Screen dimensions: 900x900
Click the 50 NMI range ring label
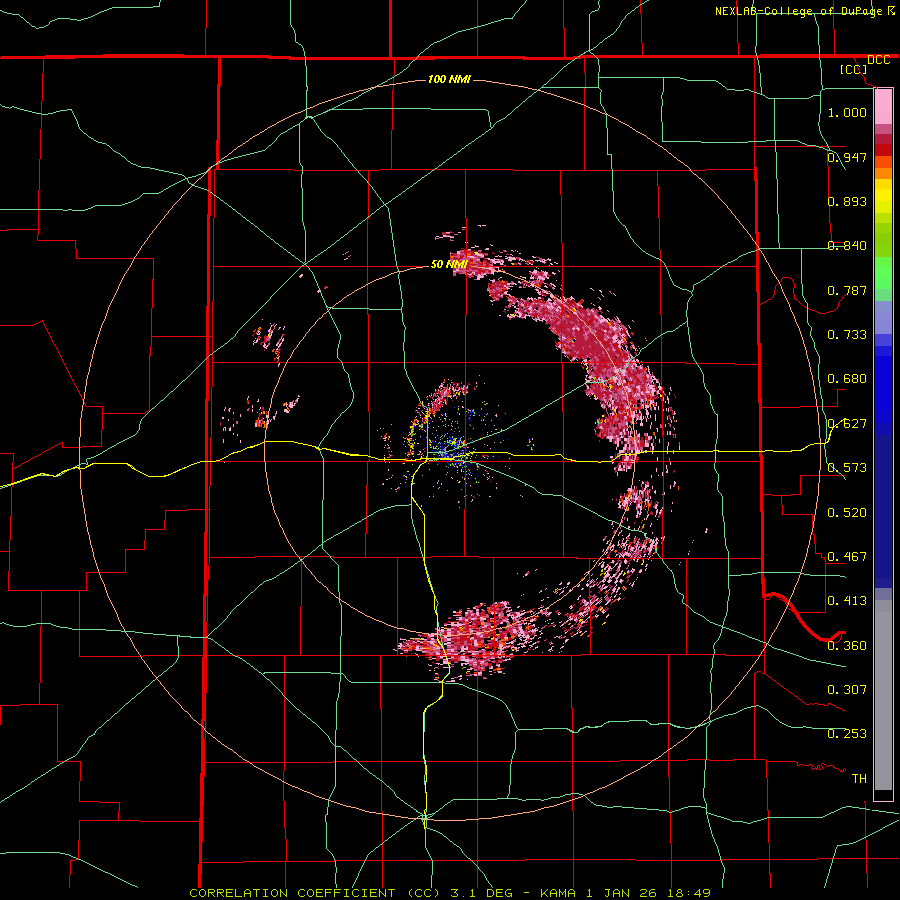point(449,265)
